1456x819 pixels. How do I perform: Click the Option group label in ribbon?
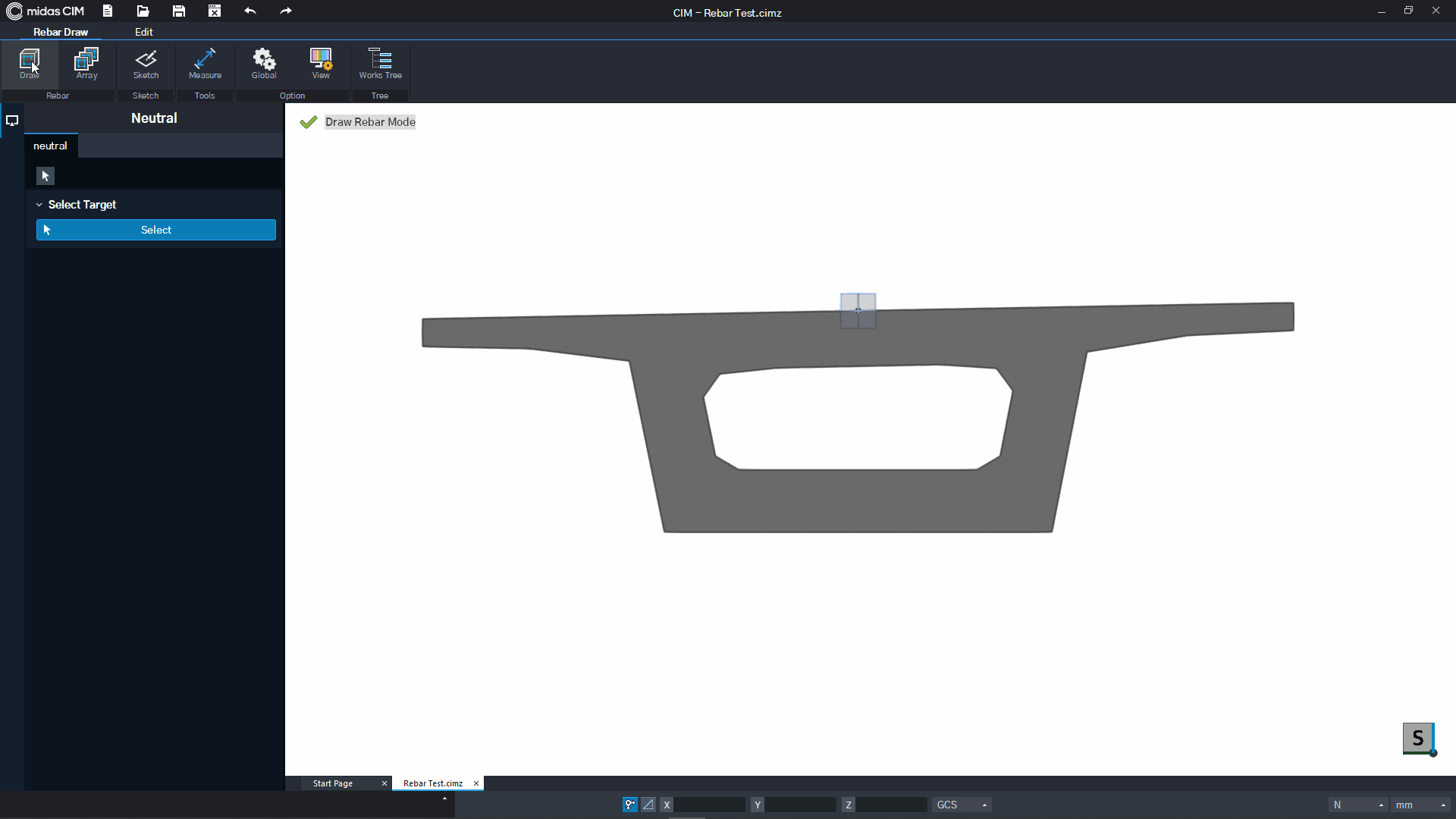coord(292,96)
